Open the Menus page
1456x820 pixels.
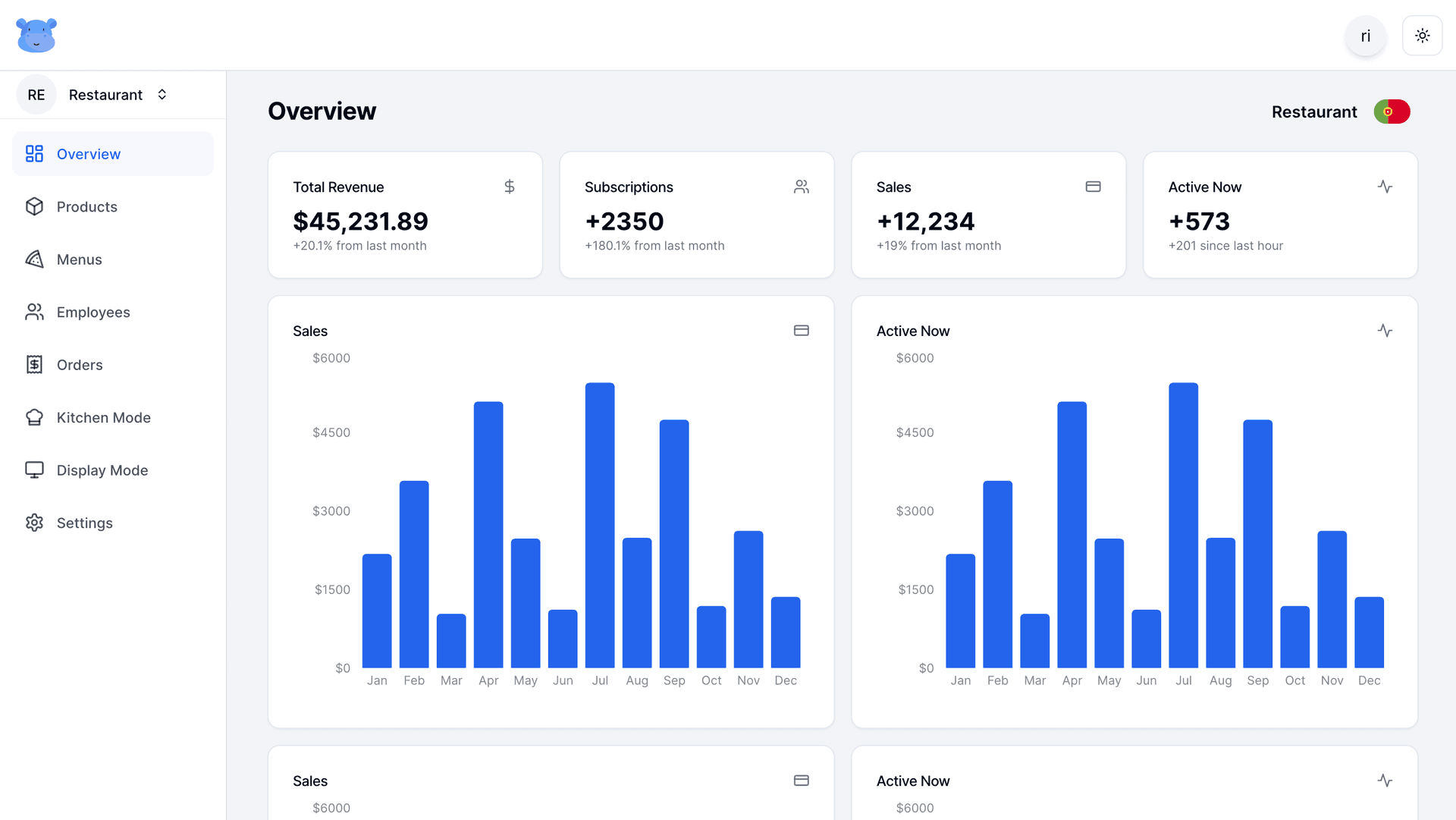point(113,259)
